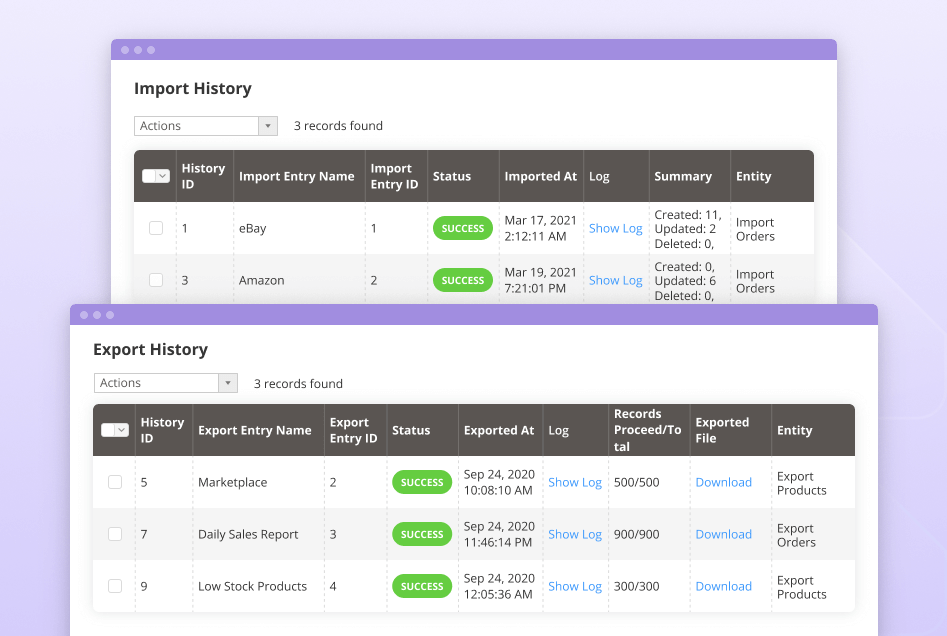Show Log for the Amazon import
This screenshot has height=636, width=947.
[615, 280]
